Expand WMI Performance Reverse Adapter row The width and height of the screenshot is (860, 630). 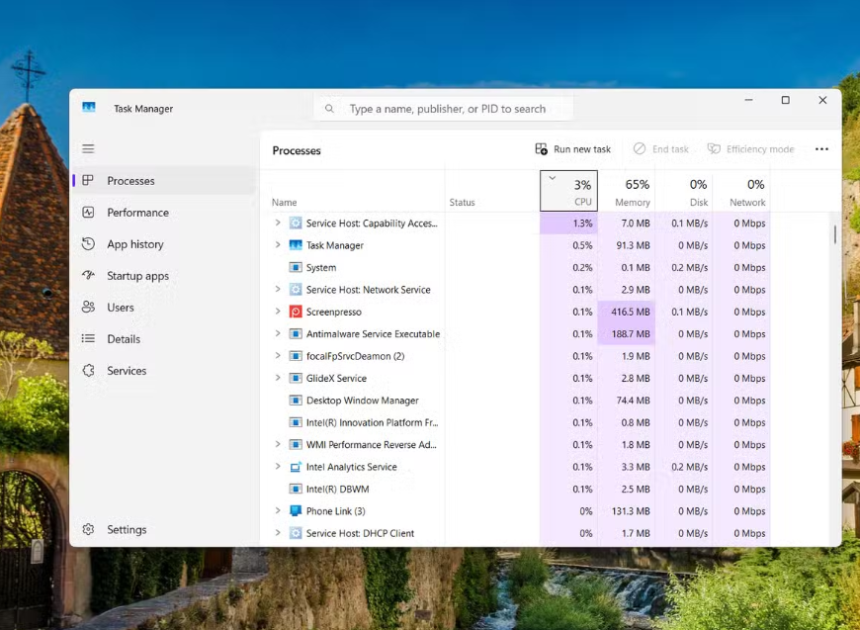[278, 444]
